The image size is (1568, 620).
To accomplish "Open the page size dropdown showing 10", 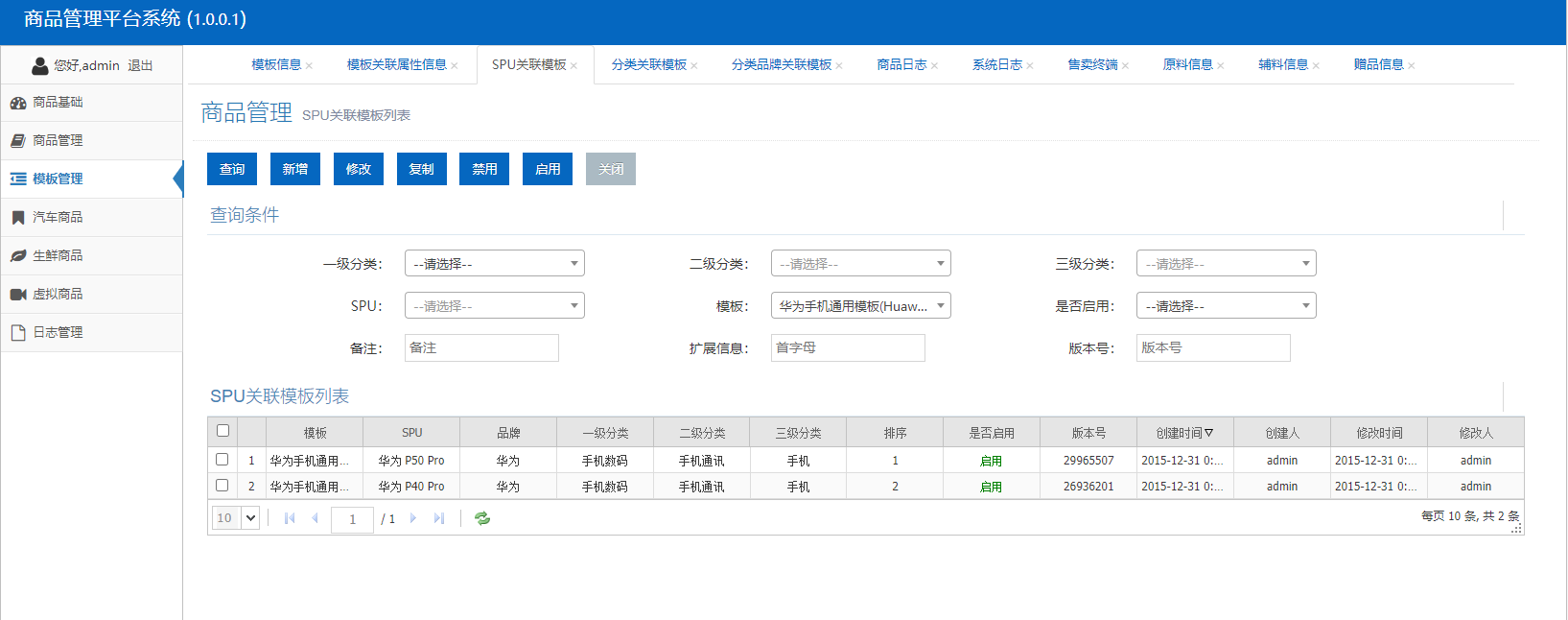I will pos(236,518).
